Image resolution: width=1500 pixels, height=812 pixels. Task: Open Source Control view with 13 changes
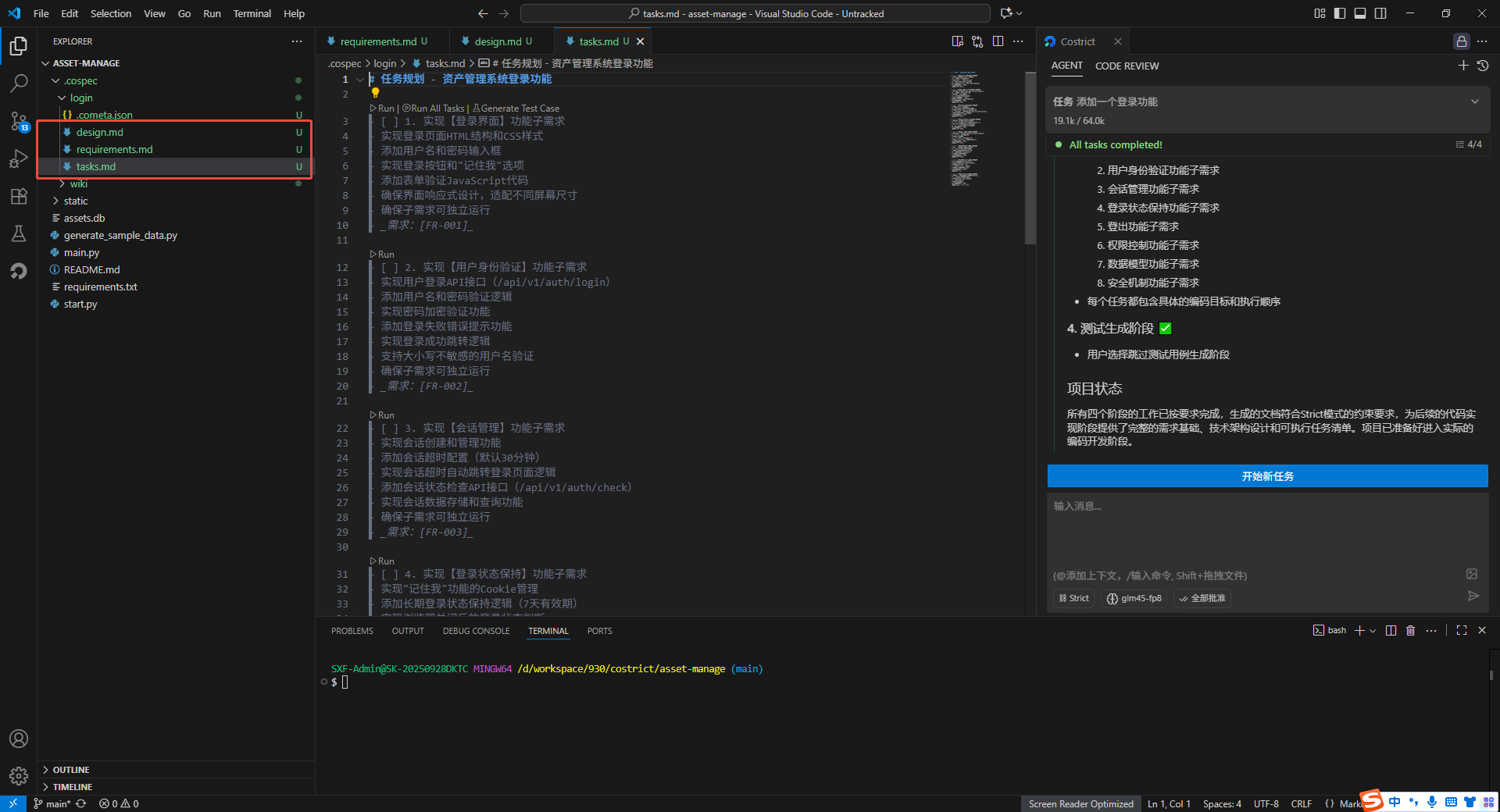[19, 121]
